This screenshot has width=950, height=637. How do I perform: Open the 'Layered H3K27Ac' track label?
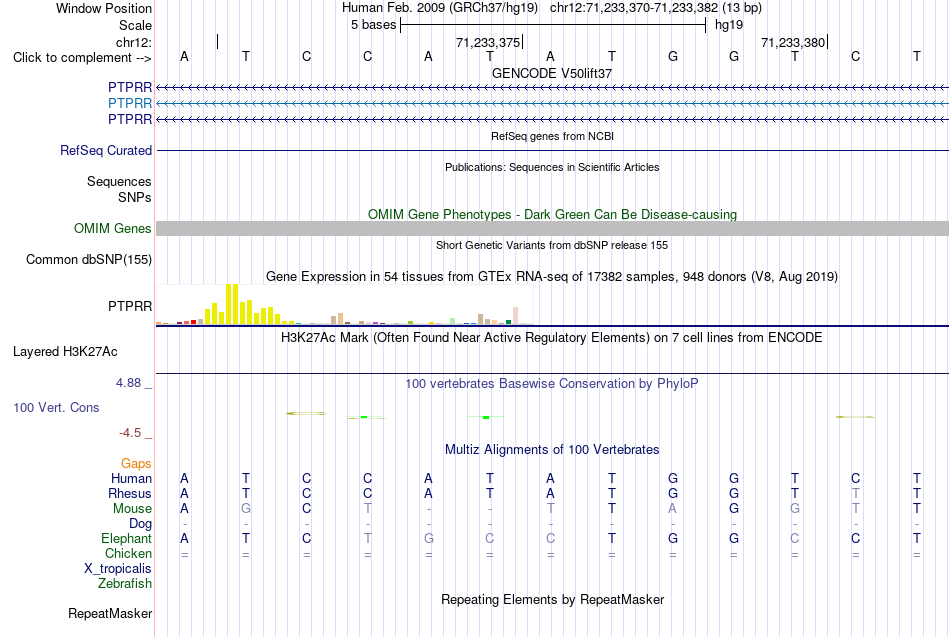click(x=65, y=352)
